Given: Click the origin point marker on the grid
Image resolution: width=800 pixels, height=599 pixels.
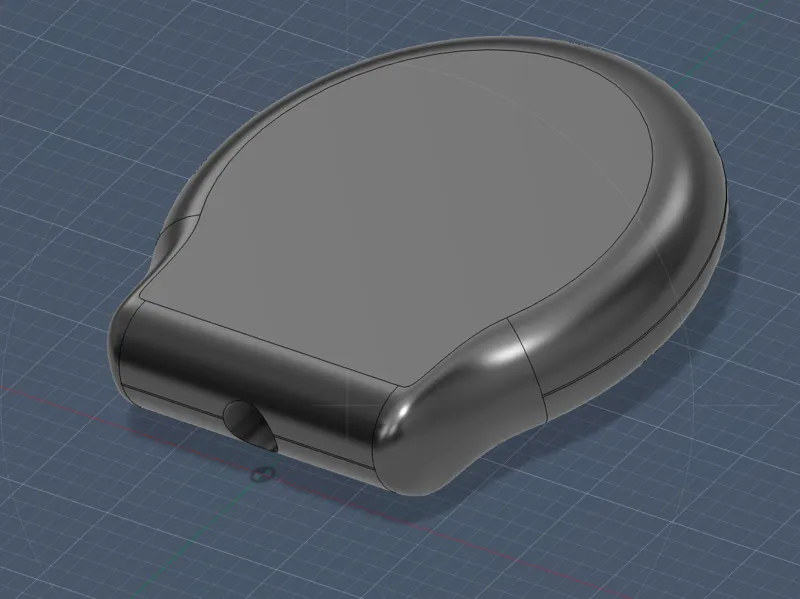Looking at the screenshot, I should [x=263, y=475].
